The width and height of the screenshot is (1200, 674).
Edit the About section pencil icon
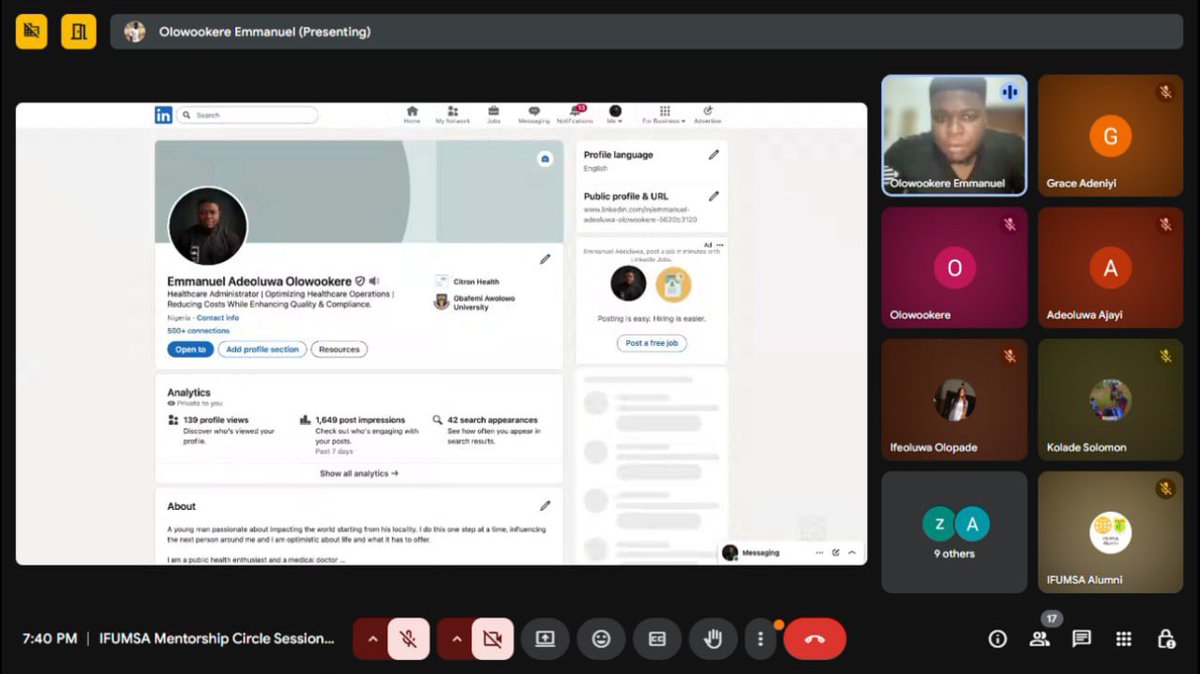(x=545, y=506)
